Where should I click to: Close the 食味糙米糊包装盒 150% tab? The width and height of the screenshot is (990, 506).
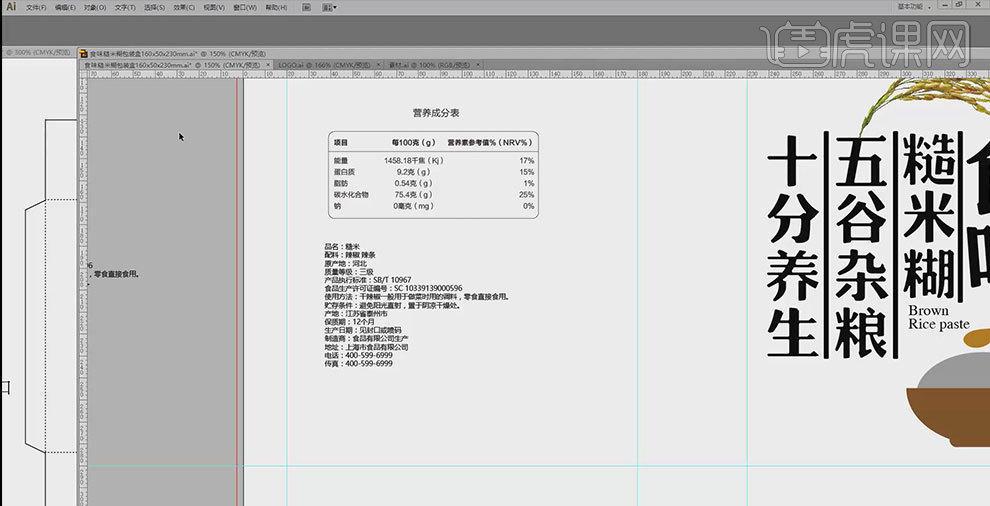(270, 64)
